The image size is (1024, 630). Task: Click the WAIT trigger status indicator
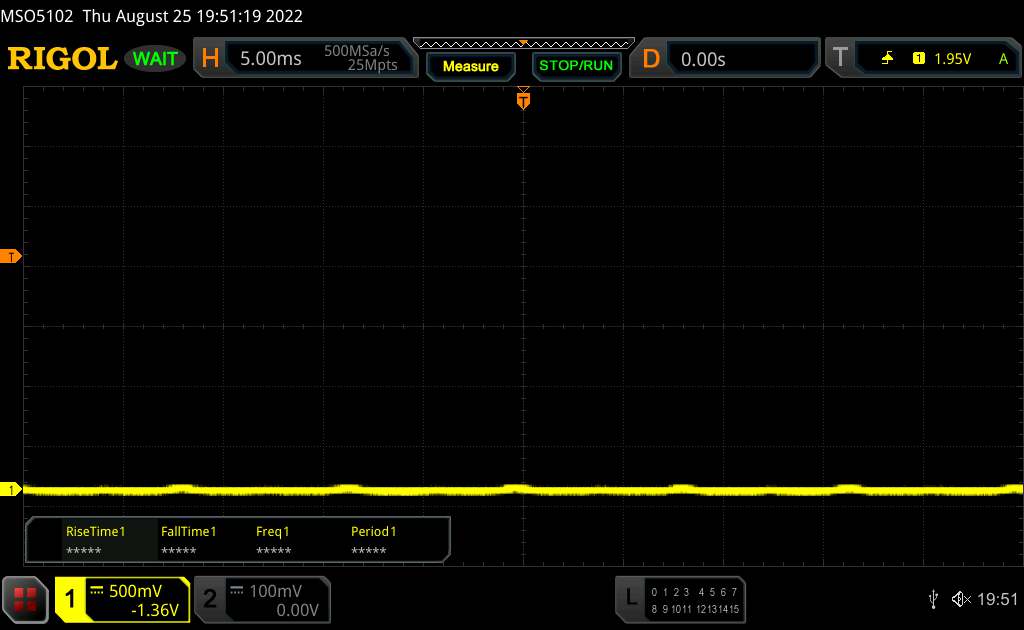[155, 59]
